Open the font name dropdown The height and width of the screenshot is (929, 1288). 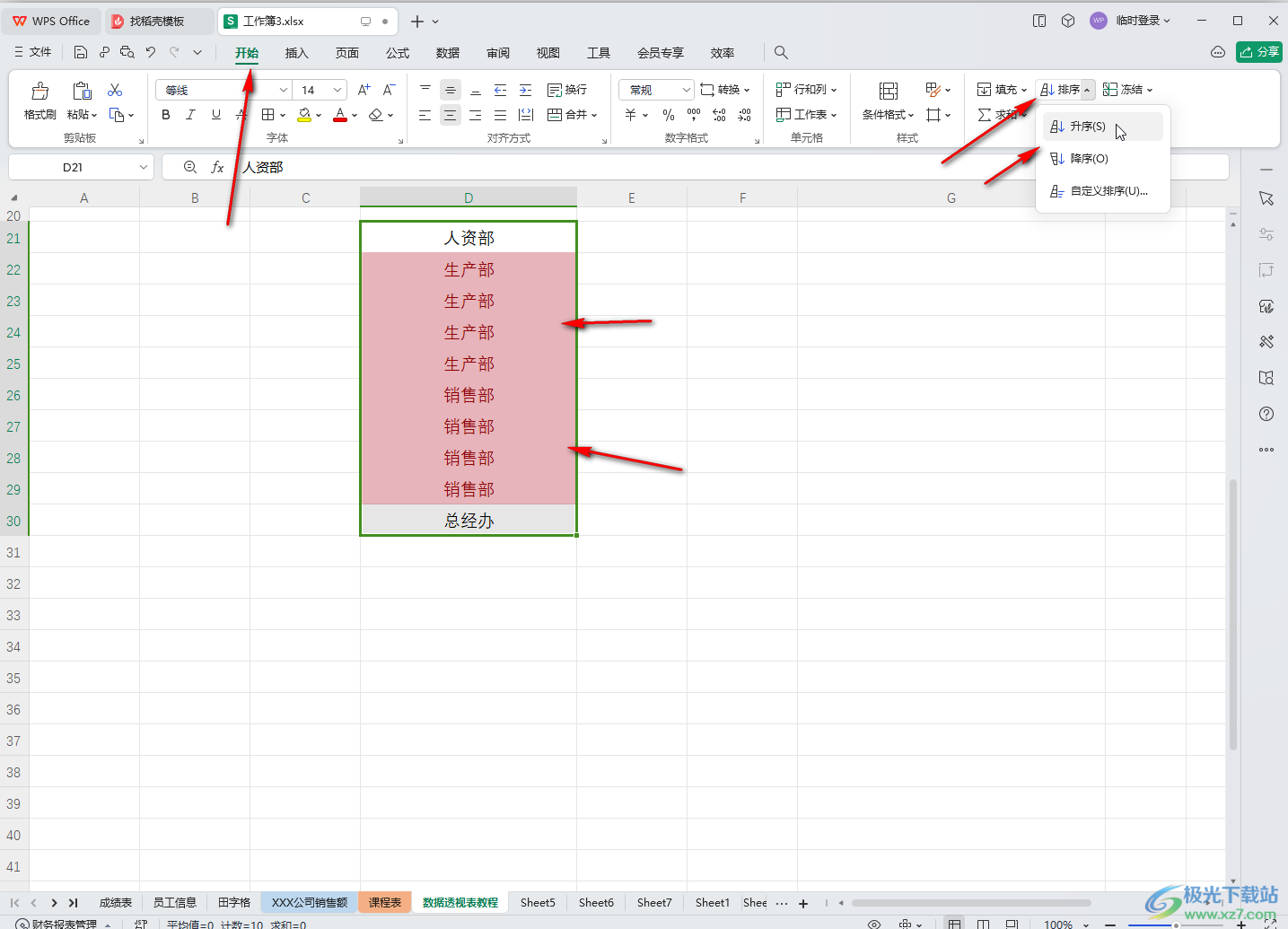click(284, 90)
